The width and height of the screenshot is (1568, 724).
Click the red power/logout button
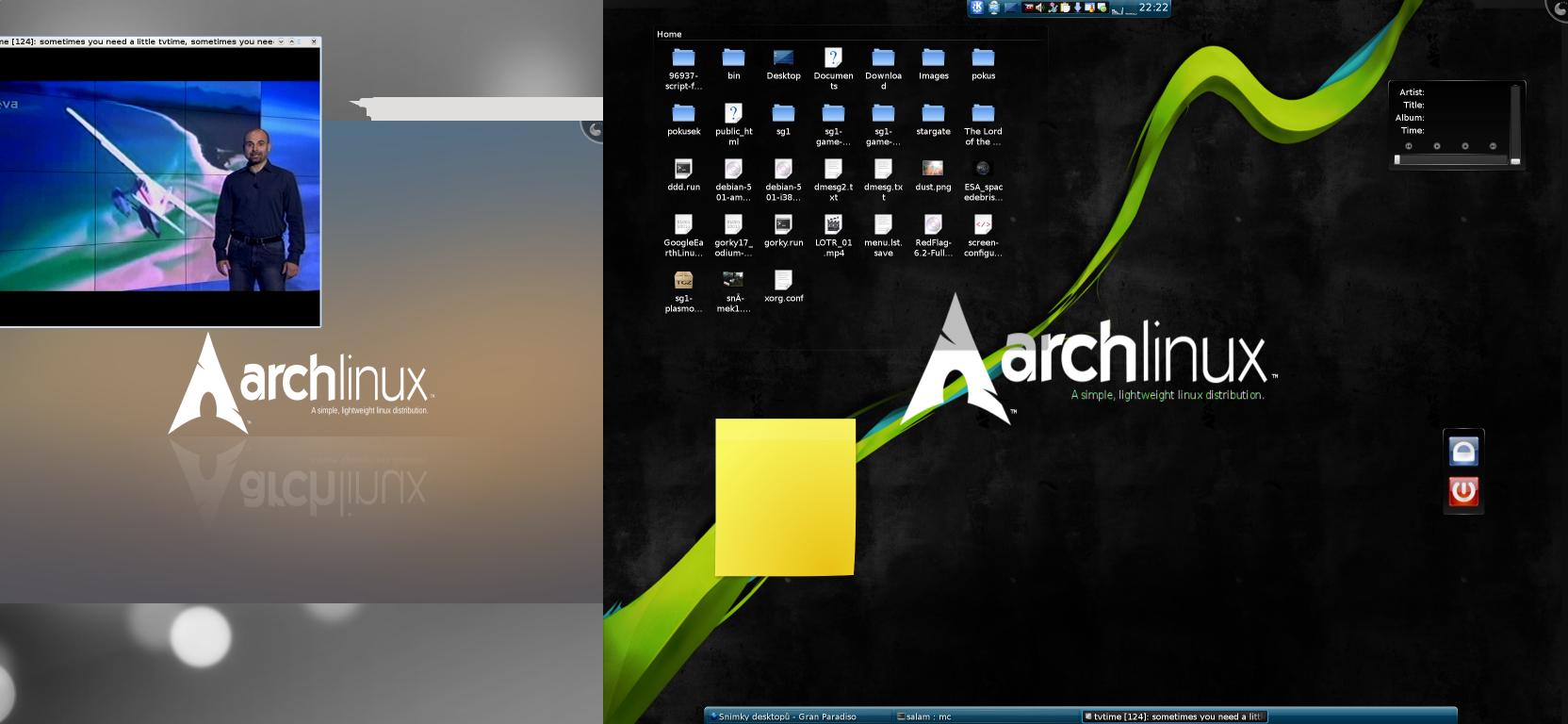coord(1463,491)
